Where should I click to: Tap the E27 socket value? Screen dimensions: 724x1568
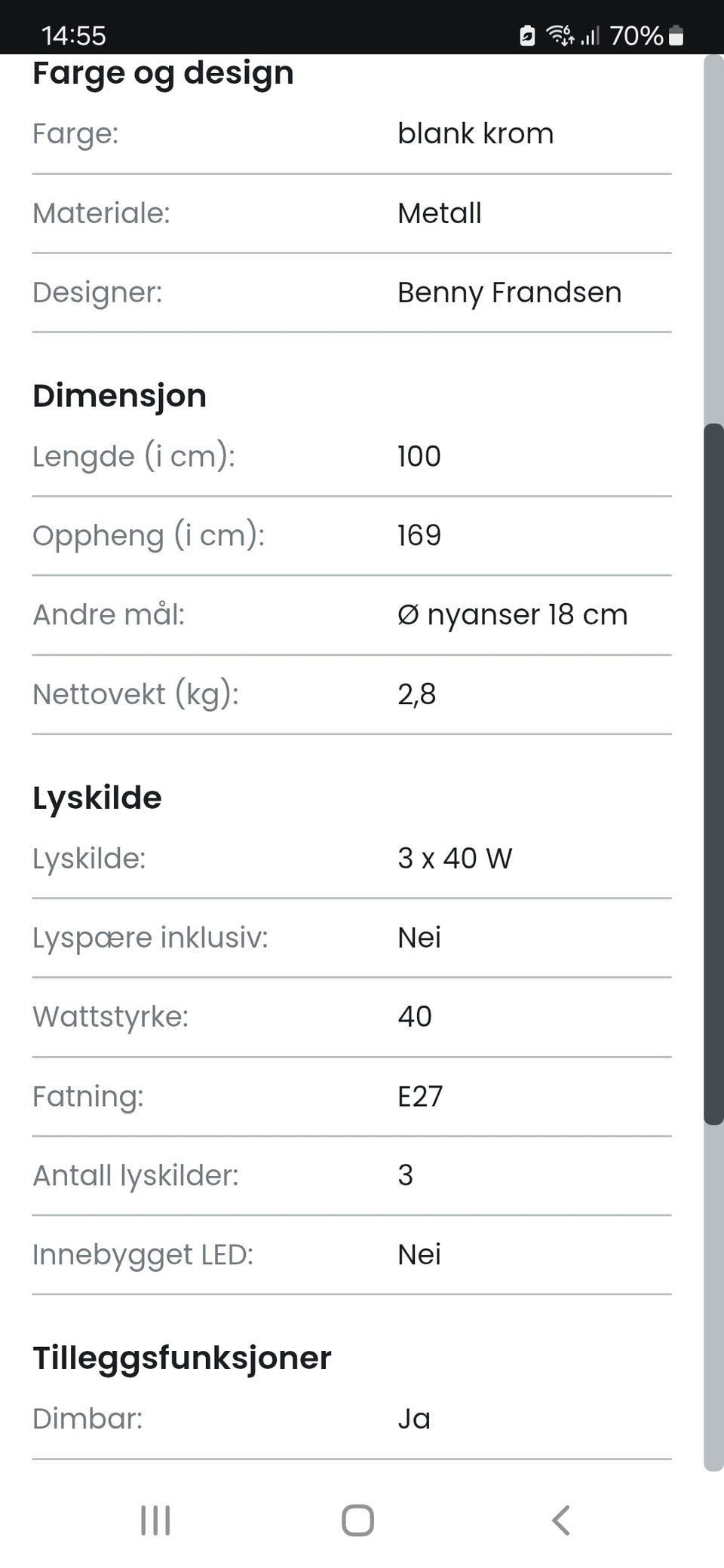coord(420,1096)
